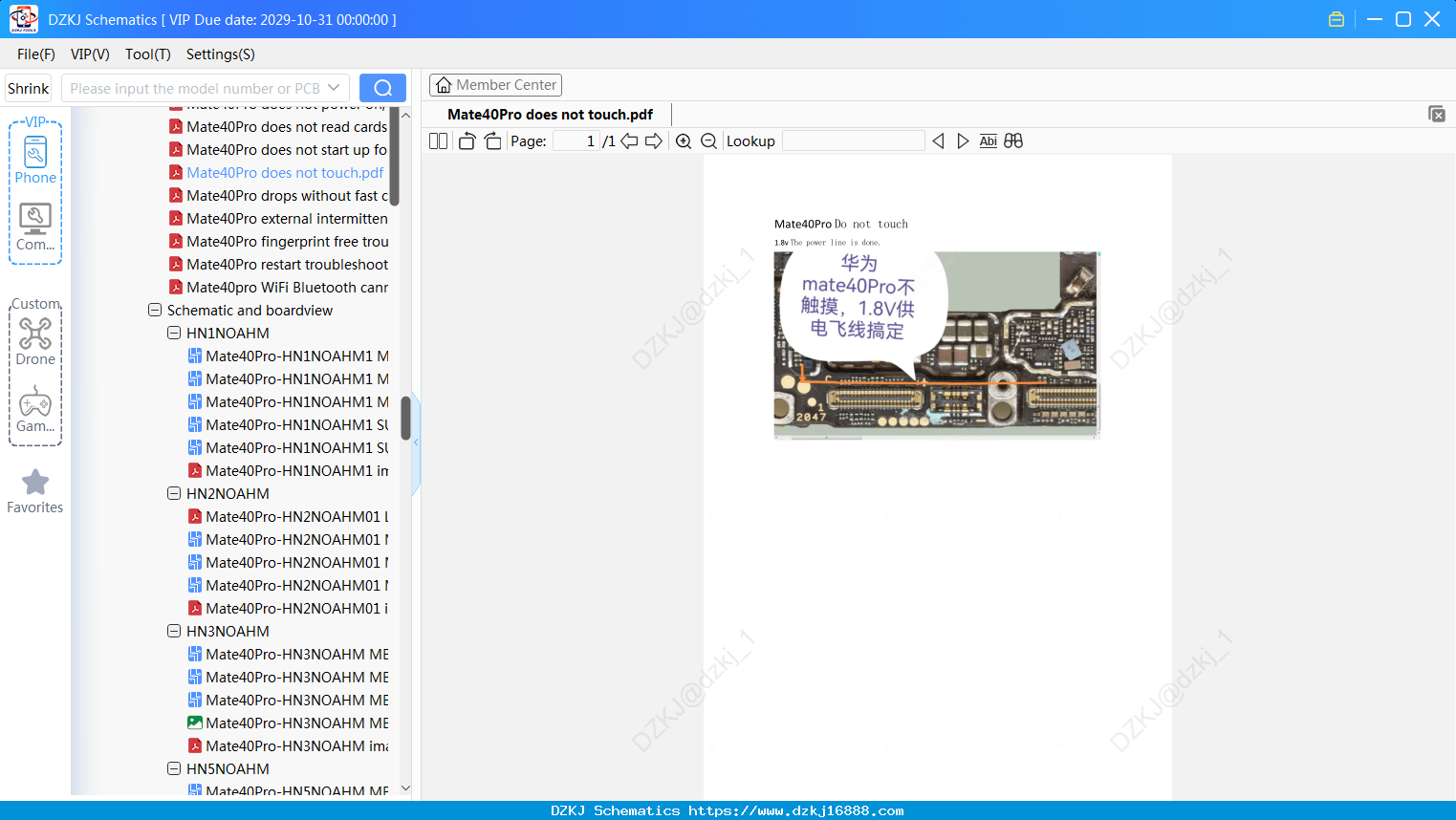
Task: Close the document tab with the top-right icon
Action: [x=1436, y=114]
